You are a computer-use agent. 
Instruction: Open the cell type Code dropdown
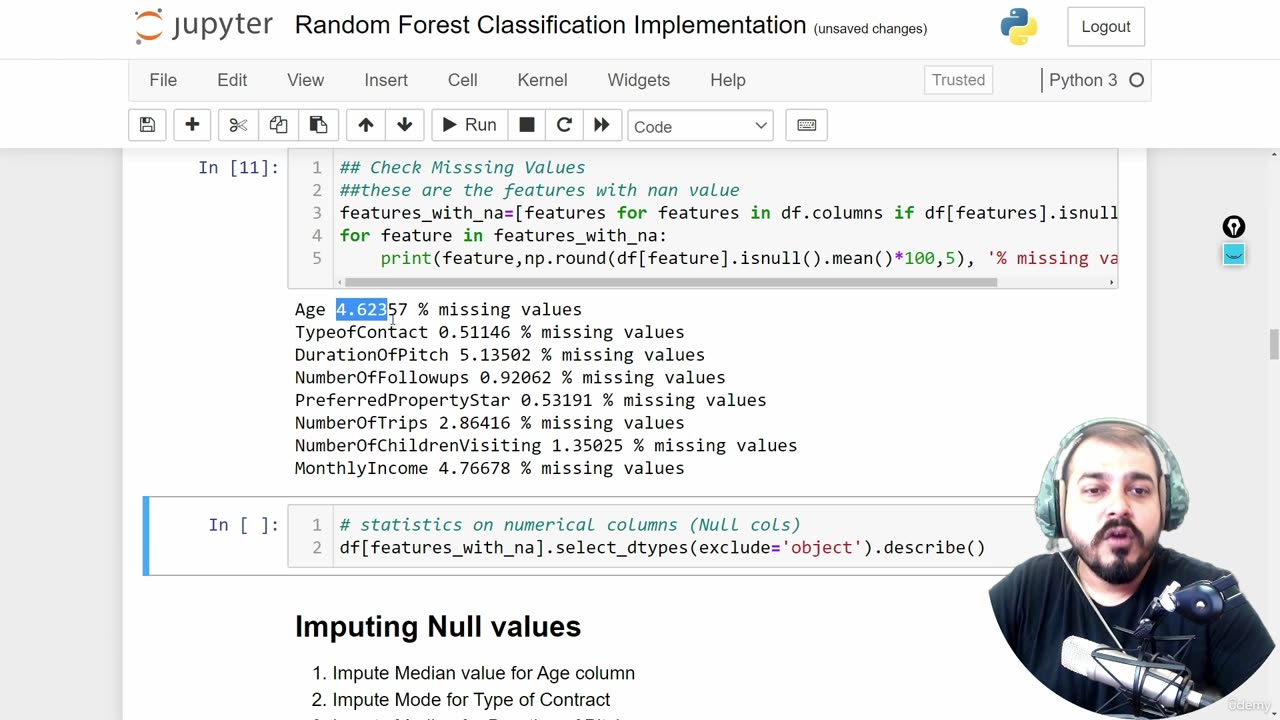click(x=700, y=126)
